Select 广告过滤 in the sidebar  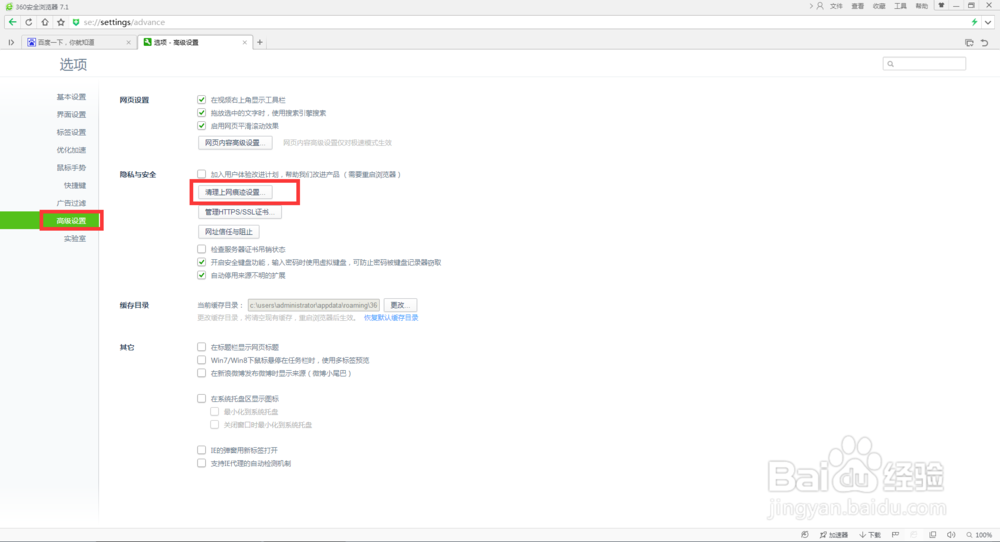pyautogui.click(x=71, y=203)
